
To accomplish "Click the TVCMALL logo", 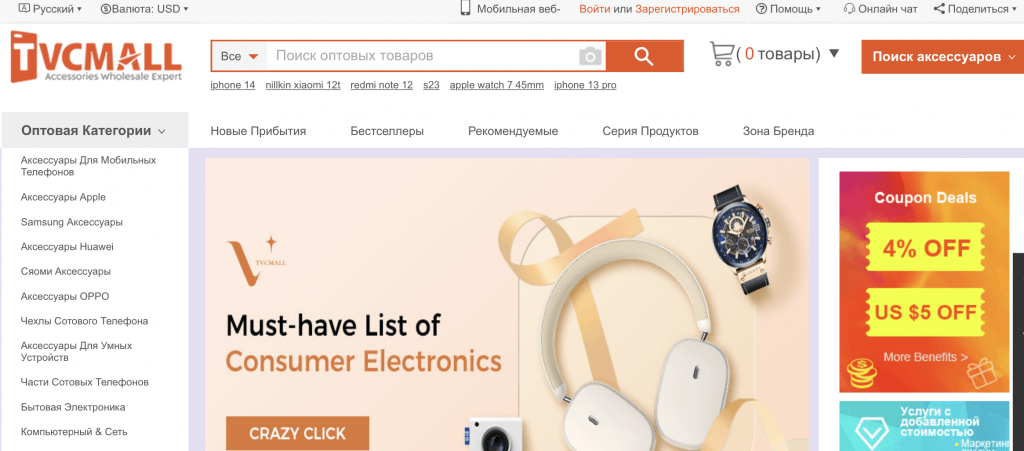I will coord(96,57).
